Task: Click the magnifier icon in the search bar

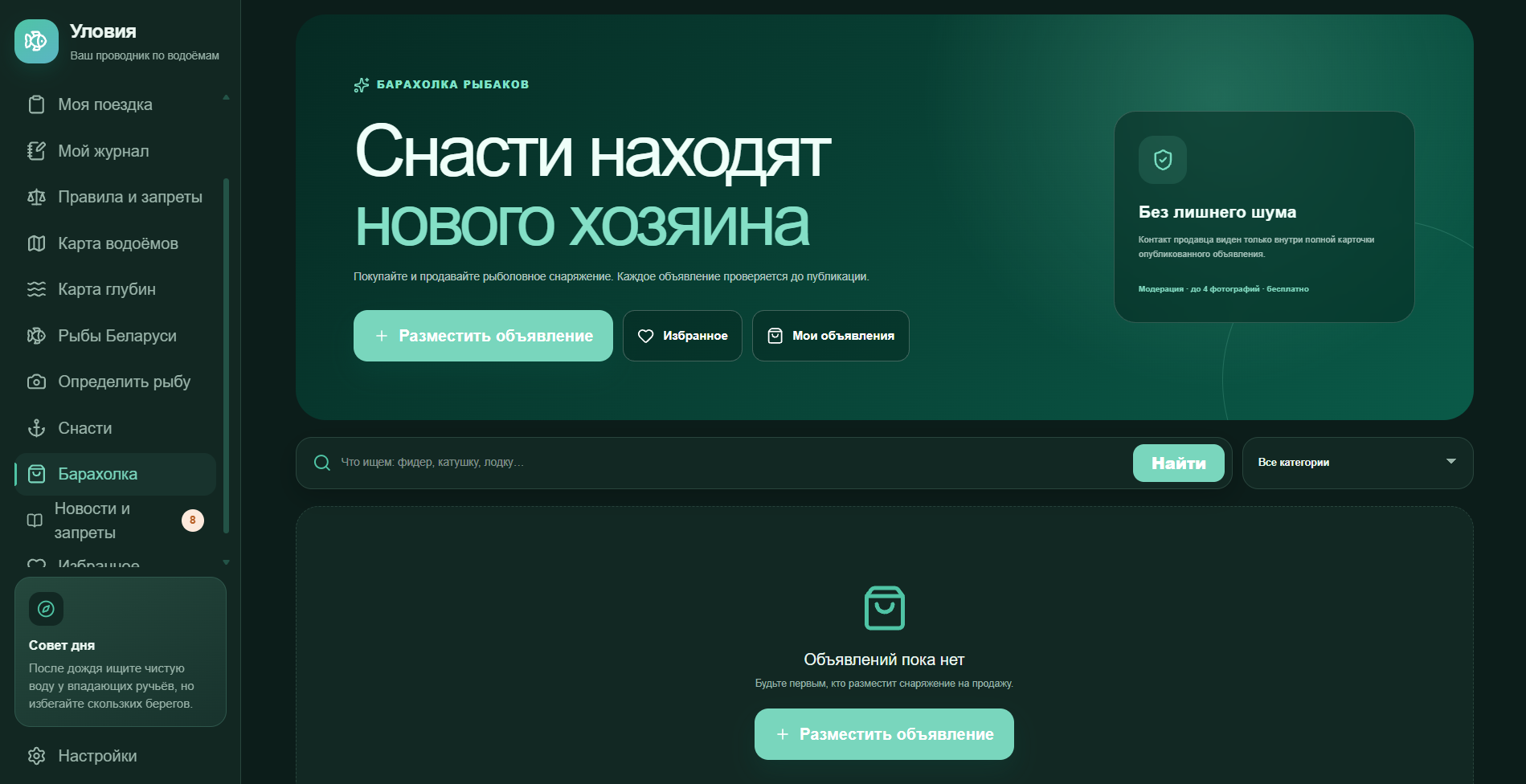Action: (322, 463)
